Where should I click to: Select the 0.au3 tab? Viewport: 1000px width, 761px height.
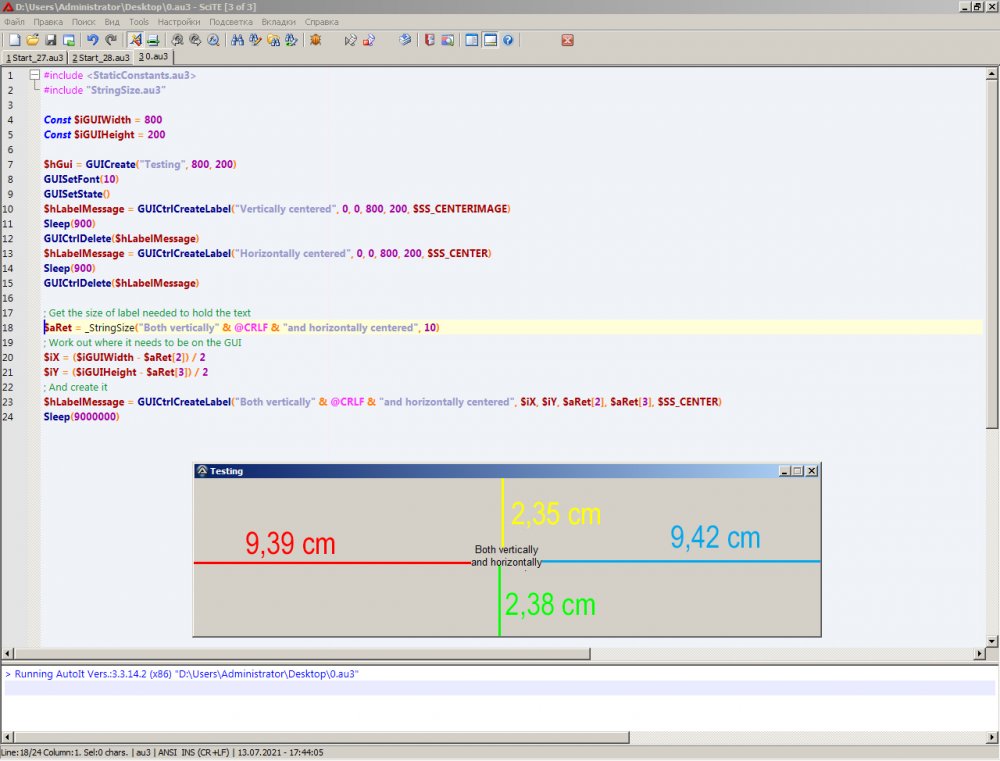(154, 56)
